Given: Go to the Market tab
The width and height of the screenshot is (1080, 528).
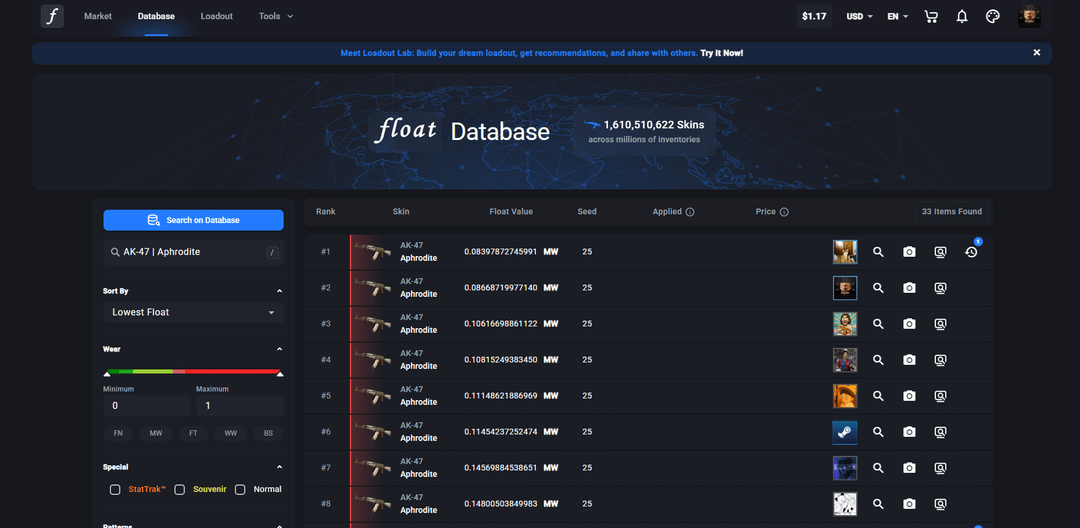Looking at the screenshot, I should (98, 16).
